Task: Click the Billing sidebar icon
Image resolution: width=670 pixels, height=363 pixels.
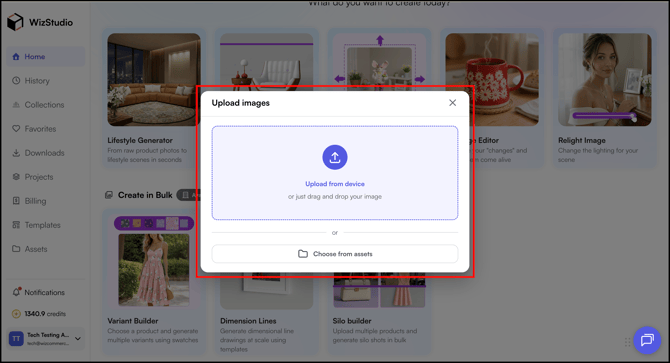Action: [16, 201]
